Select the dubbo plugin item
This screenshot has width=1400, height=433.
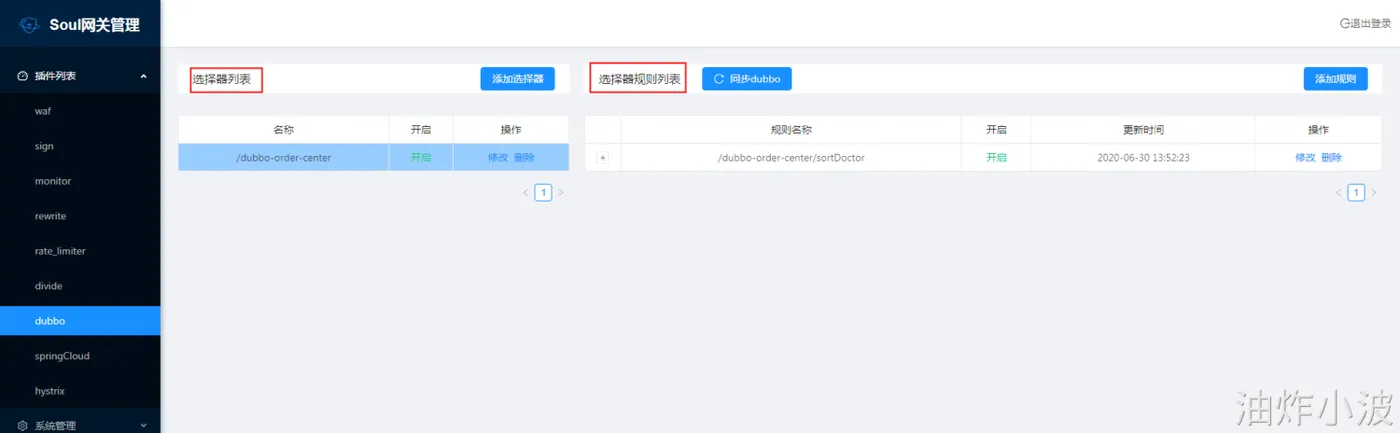pos(80,321)
